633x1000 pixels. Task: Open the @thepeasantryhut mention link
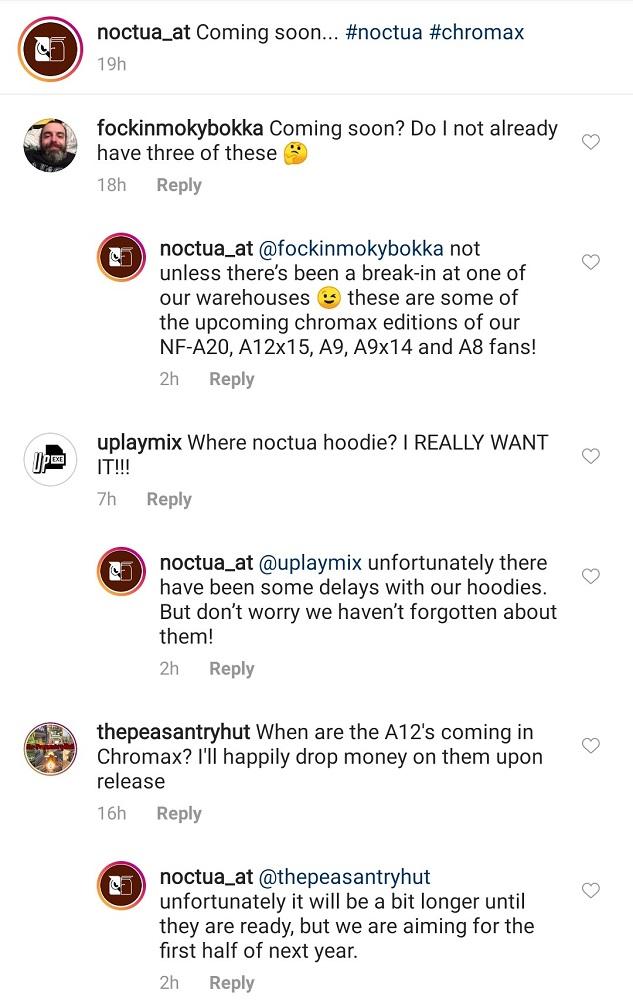[345, 877]
